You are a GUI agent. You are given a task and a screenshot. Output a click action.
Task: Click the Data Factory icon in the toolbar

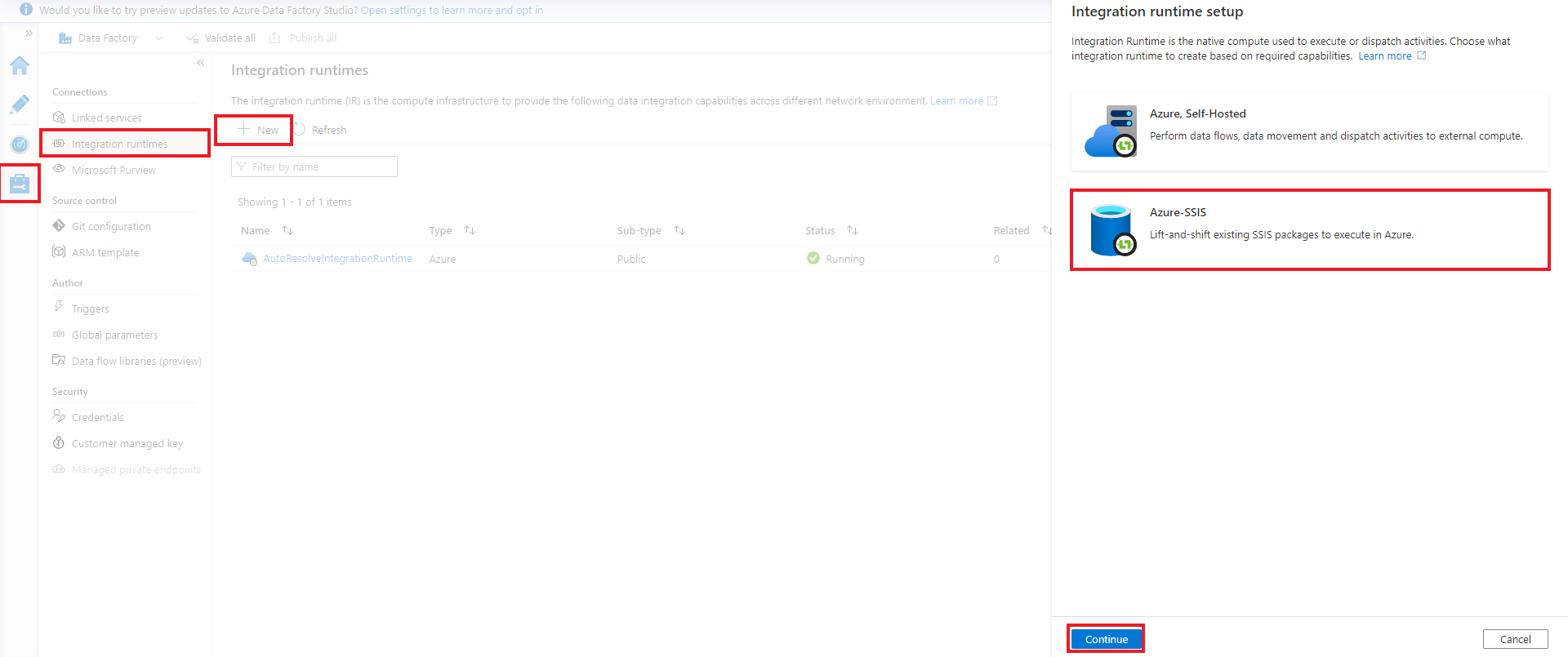65,38
